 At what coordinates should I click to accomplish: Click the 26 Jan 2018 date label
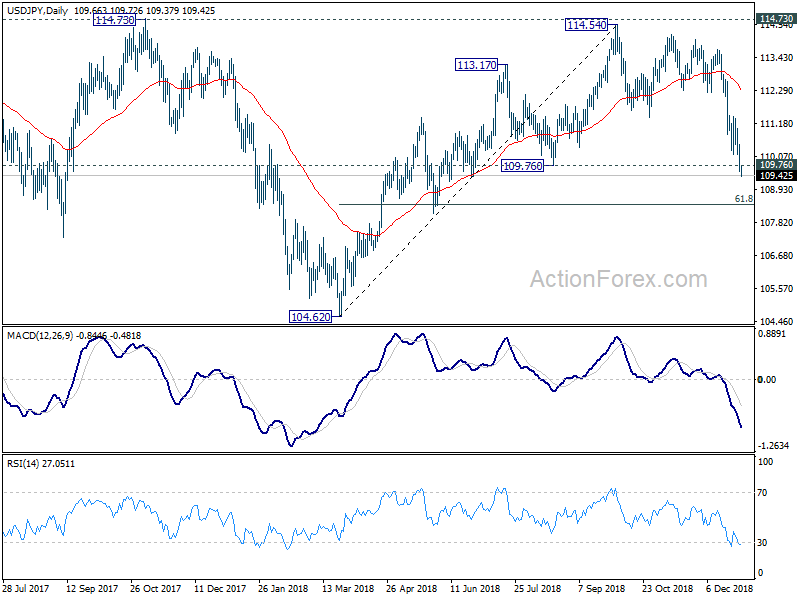pos(283,588)
